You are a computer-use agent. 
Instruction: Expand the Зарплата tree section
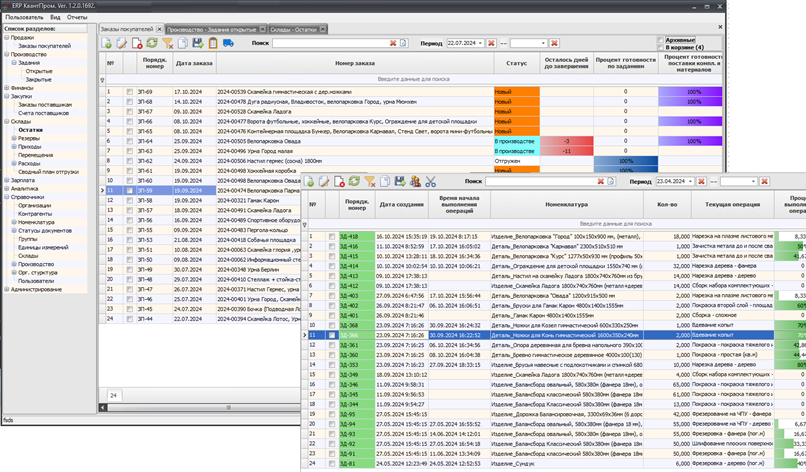pos(7,179)
